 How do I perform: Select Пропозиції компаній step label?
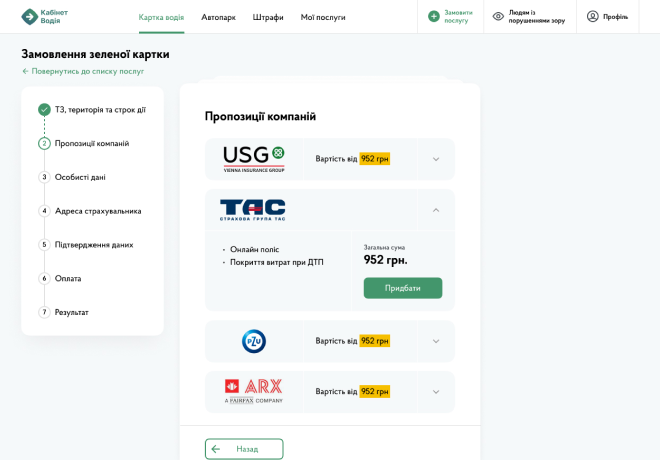[92, 144]
